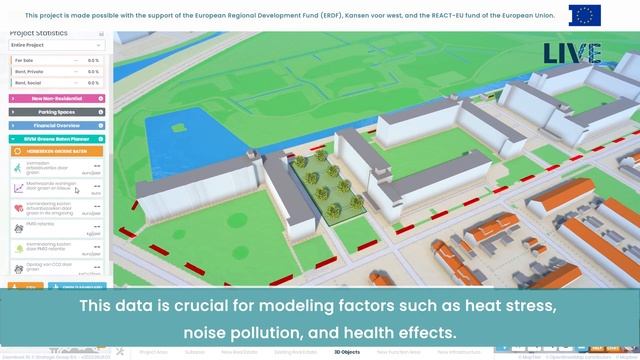Image resolution: width=640 pixels, height=360 pixels.
Task: Click the Project Statistics panel corner icon
Action: (x=101, y=33)
